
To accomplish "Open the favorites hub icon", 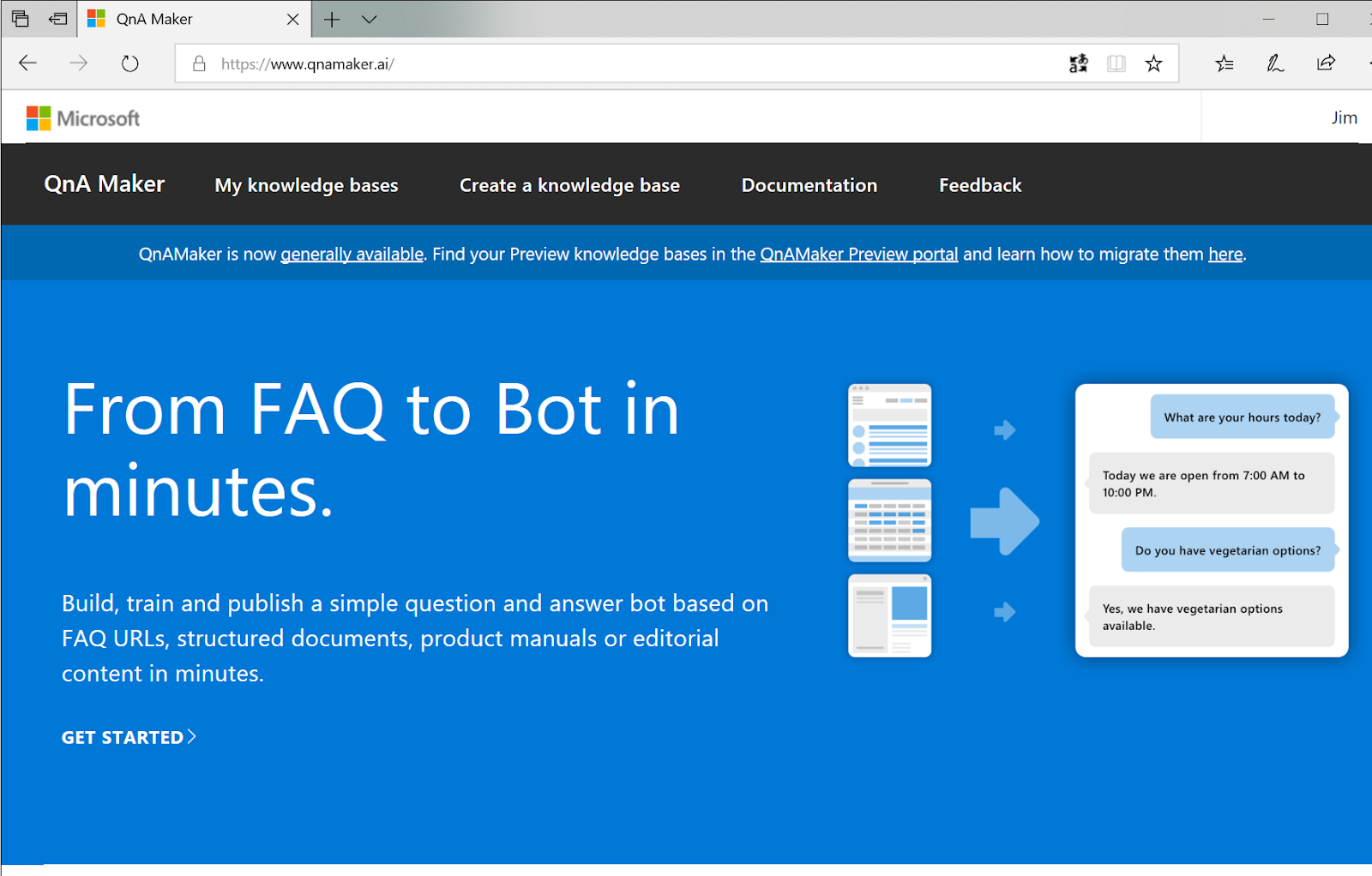I will point(1225,63).
